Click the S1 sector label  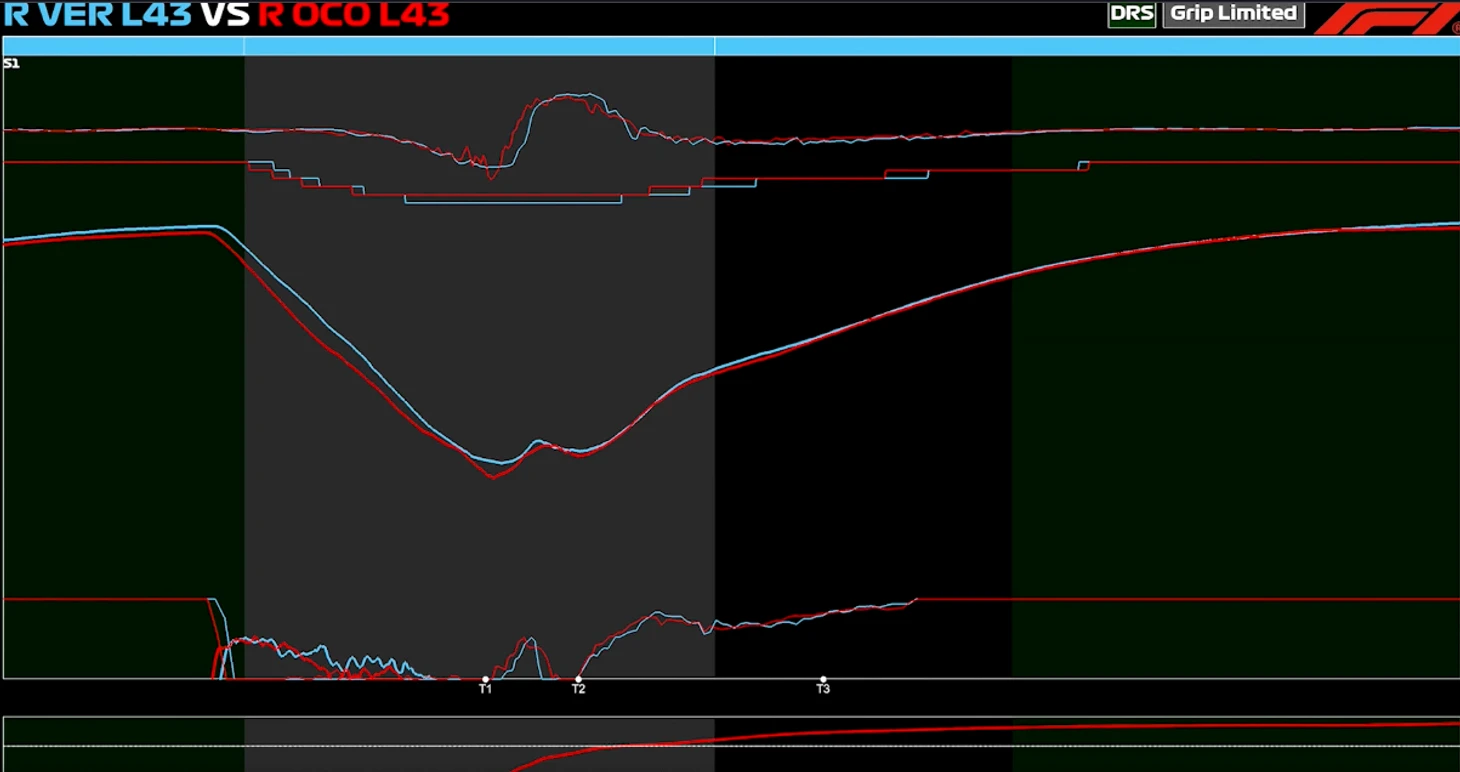pyautogui.click(x=12, y=64)
